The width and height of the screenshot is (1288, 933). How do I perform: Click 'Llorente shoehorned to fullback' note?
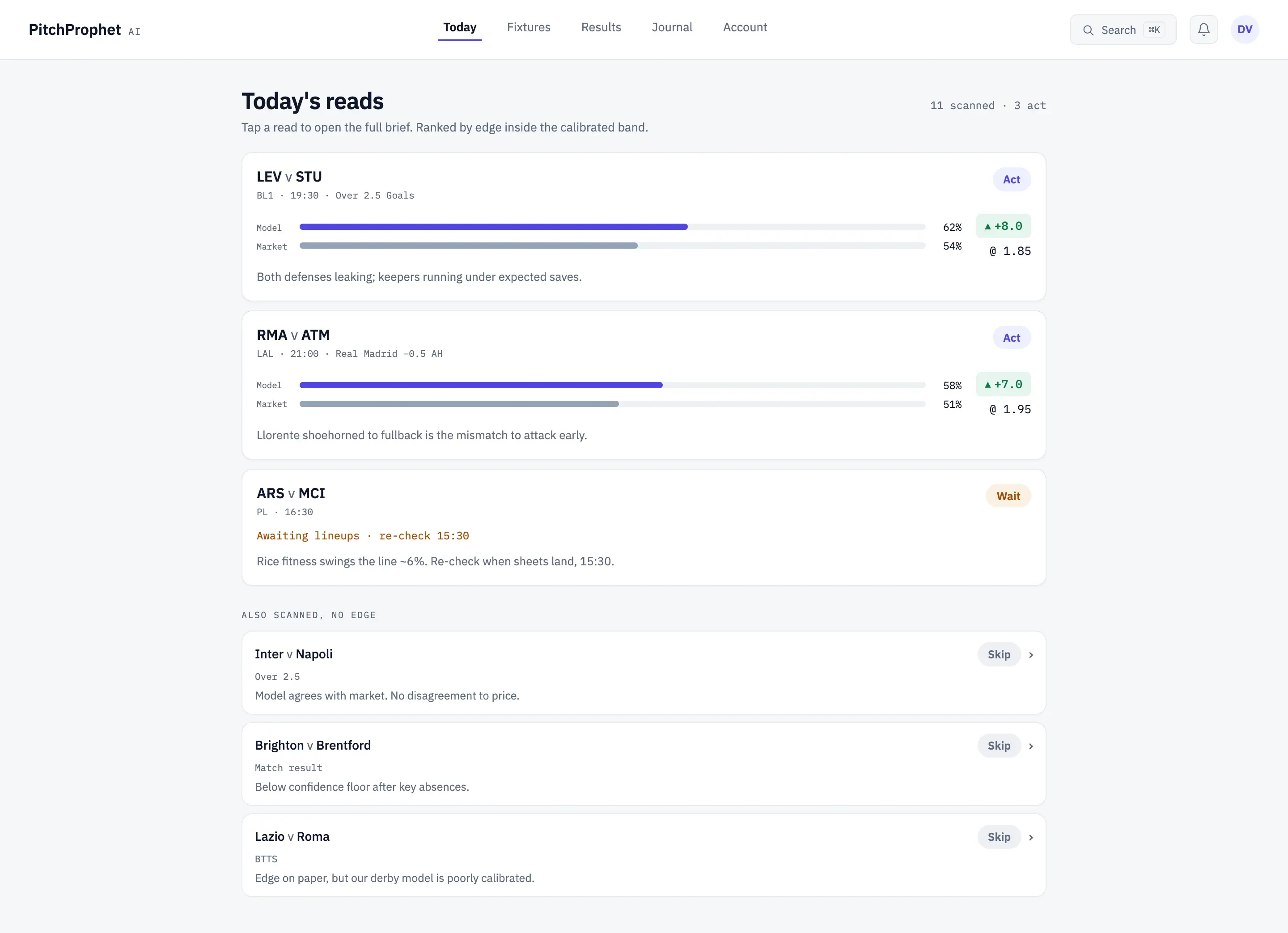(x=421, y=436)
